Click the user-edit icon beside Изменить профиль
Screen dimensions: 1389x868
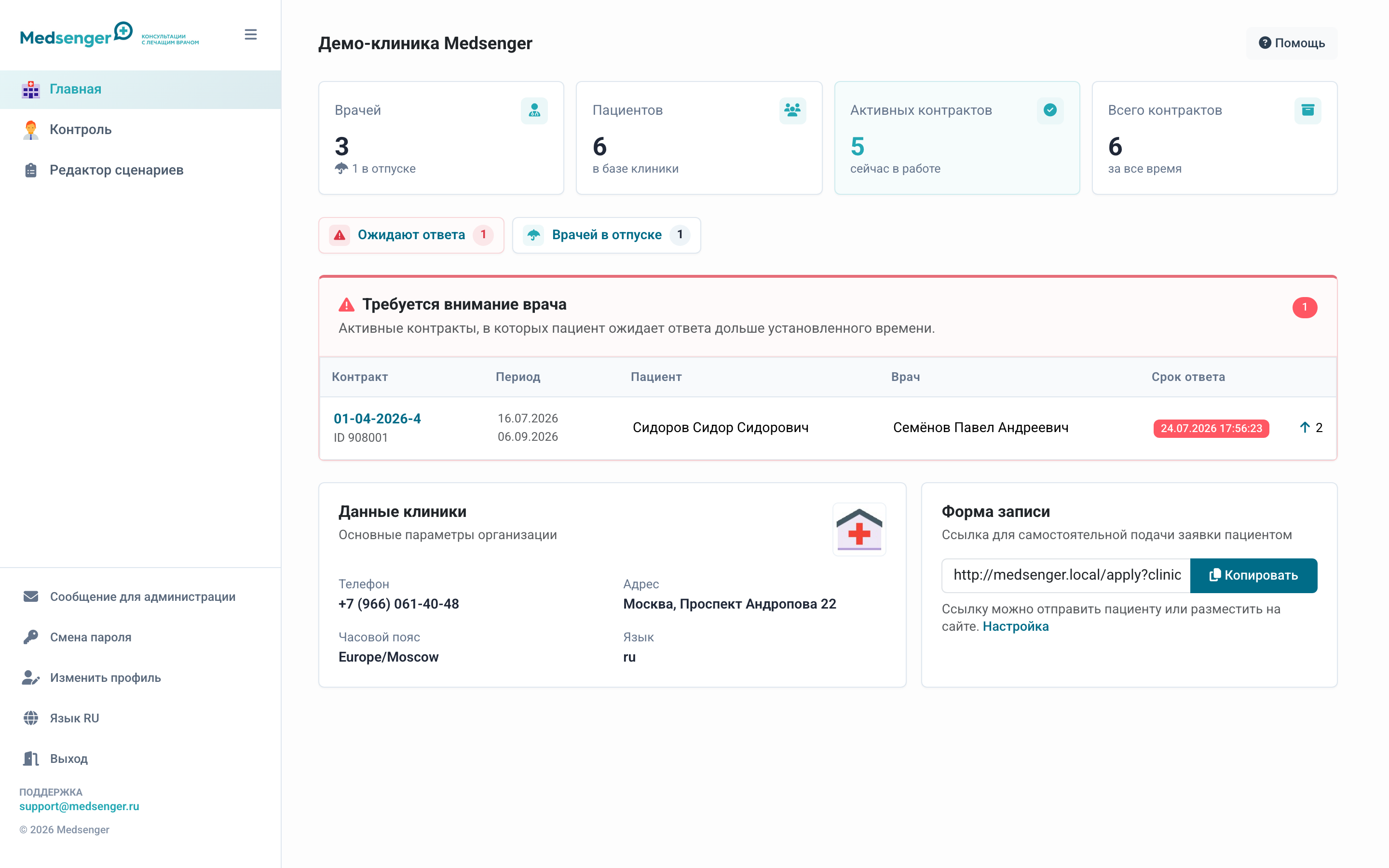point(31,678)
